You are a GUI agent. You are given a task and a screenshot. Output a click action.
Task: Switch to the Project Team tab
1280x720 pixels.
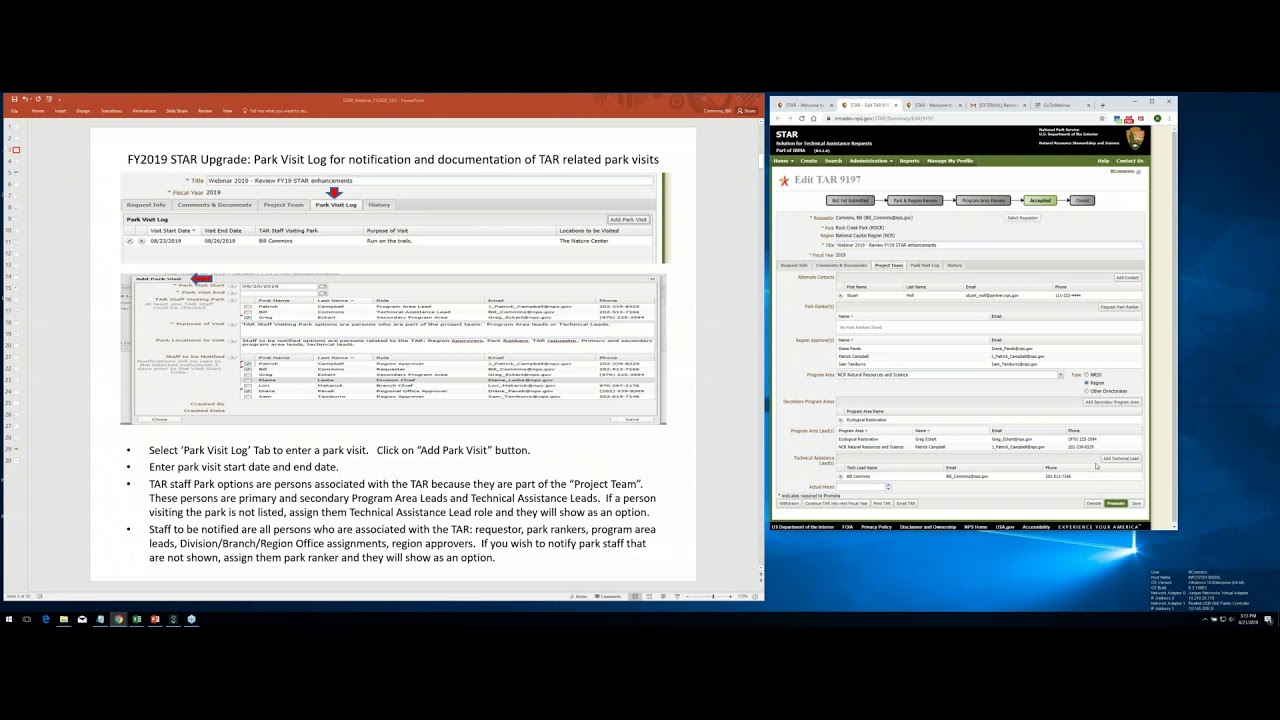click(889, 265)
